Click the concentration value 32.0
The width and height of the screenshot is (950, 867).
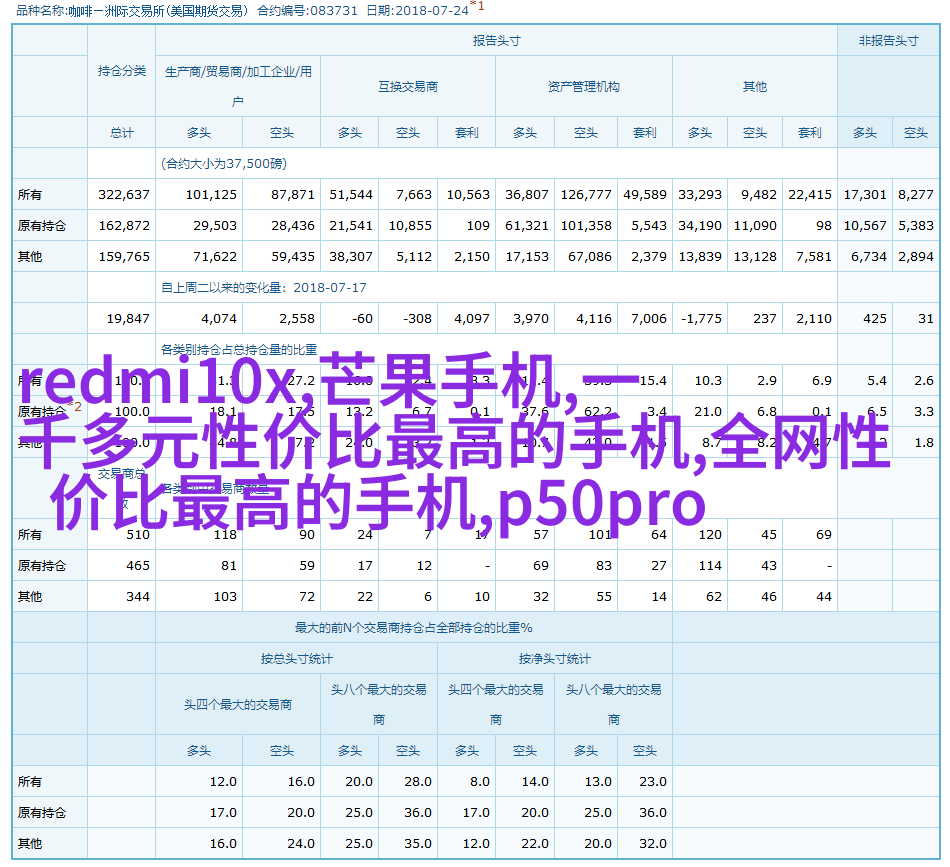coord(653,843)
